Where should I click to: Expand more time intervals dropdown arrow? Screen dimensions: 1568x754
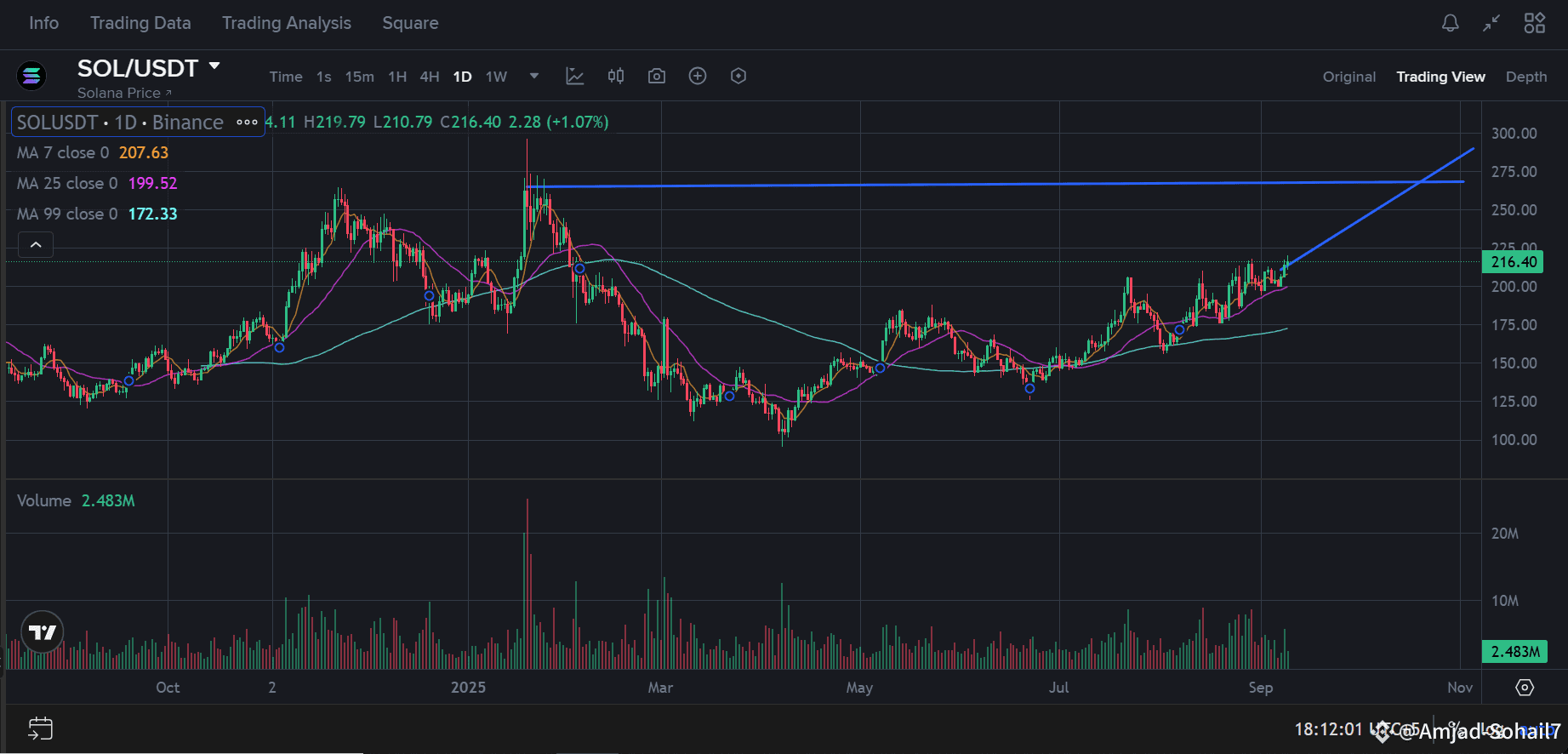coord(534,77)
